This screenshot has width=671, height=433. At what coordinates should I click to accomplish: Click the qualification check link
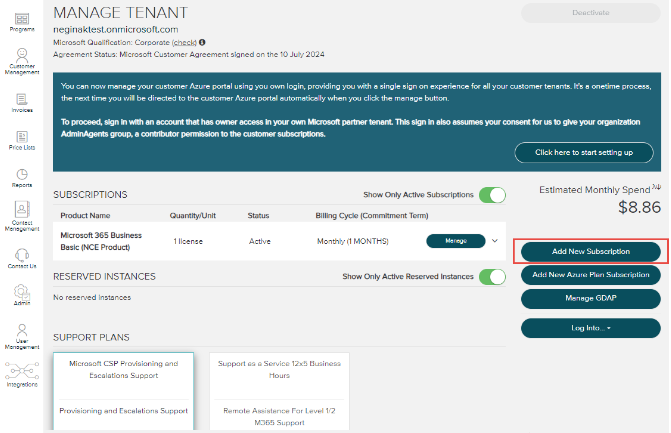(184, 43)
